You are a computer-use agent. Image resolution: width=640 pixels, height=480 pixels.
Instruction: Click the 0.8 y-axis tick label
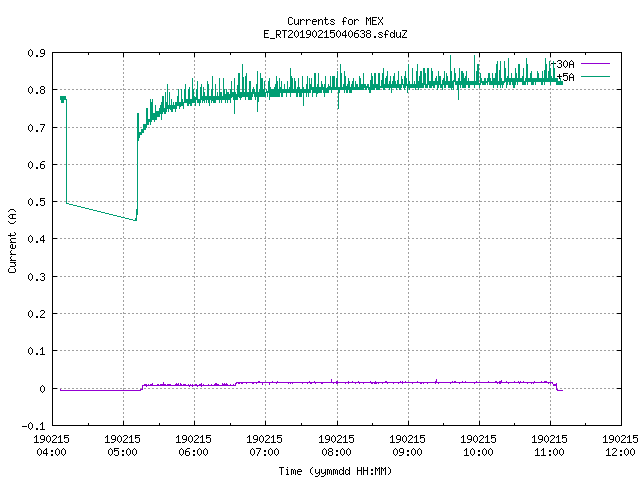[x=36, y=90]
